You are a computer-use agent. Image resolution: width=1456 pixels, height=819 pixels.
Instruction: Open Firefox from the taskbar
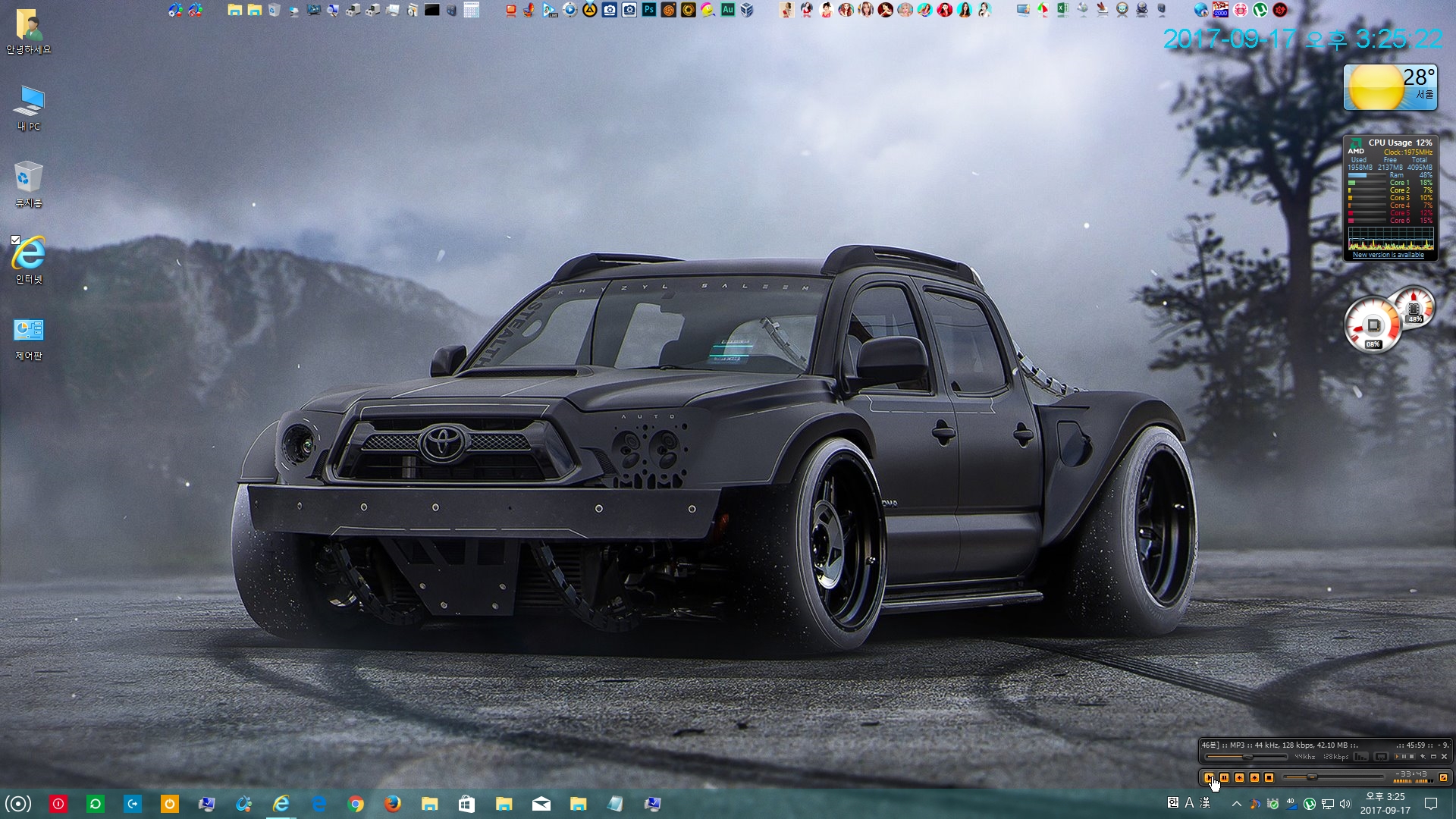392,804
